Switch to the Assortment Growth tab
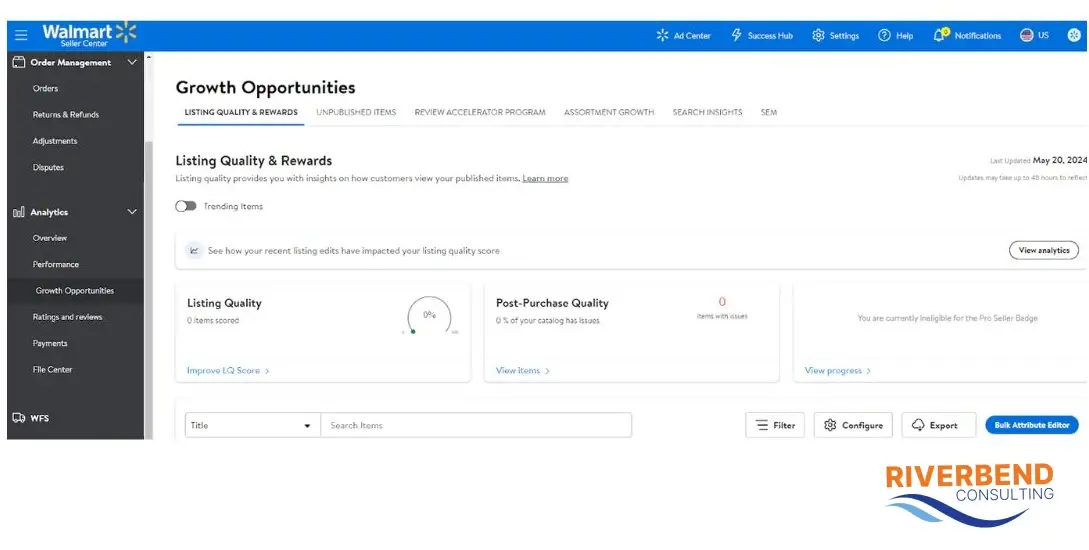This screenshot has width=1089, height=550. click(609, 112)
